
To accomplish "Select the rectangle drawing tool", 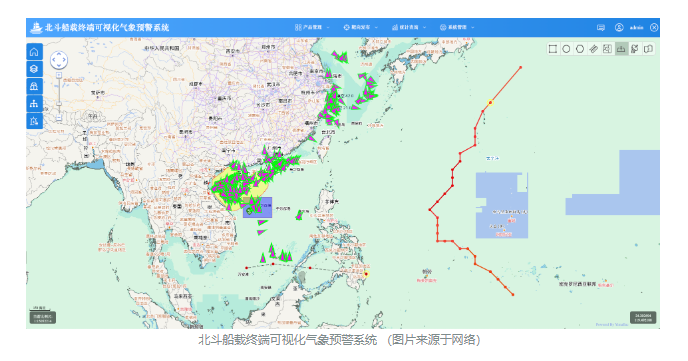I will (x=553, y=49).
